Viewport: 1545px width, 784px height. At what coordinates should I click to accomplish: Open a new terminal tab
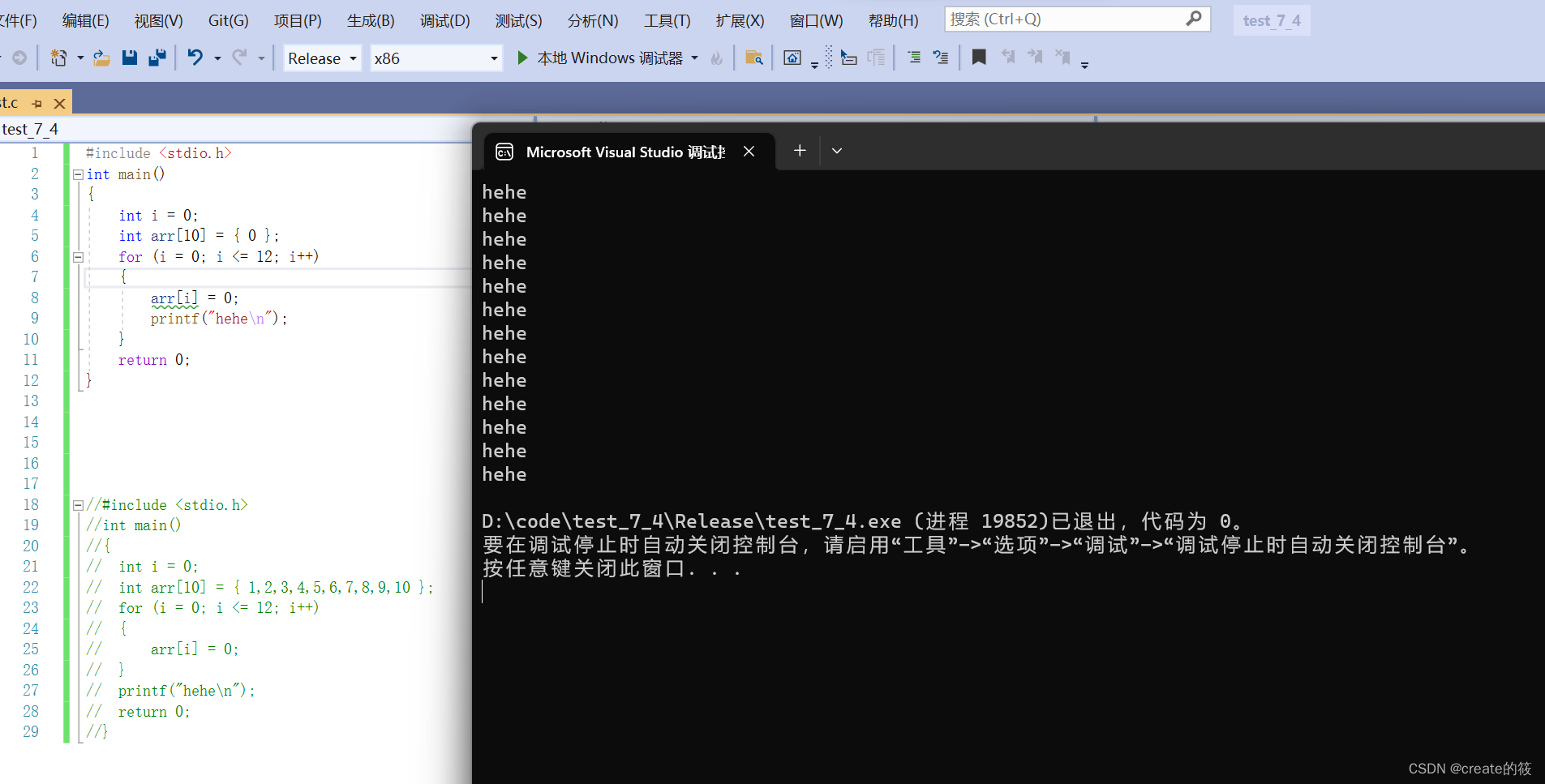(800, 151)
